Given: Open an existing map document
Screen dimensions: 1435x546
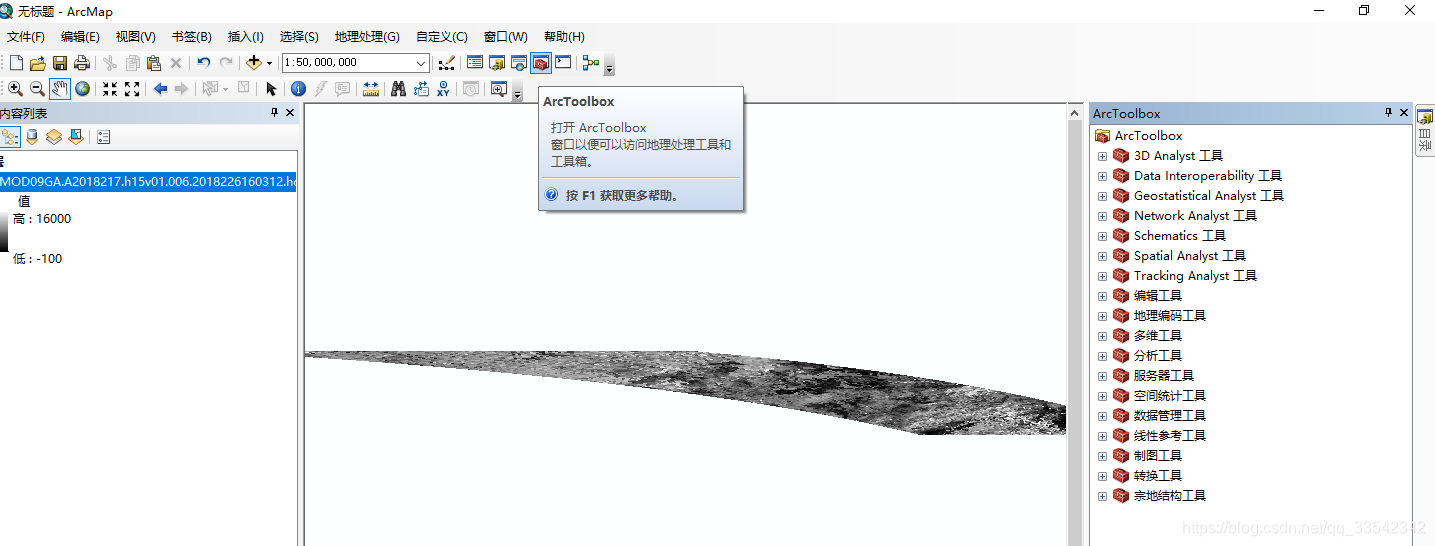Looking at the screenshot, I should 38,63.
